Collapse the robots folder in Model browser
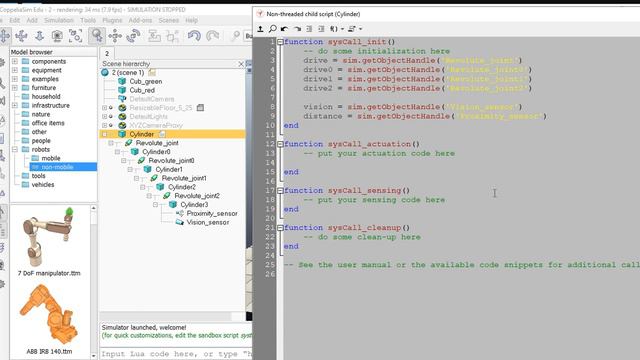Image resolution: width=640 pixels, height=360 pixels. tap(15, 149)
